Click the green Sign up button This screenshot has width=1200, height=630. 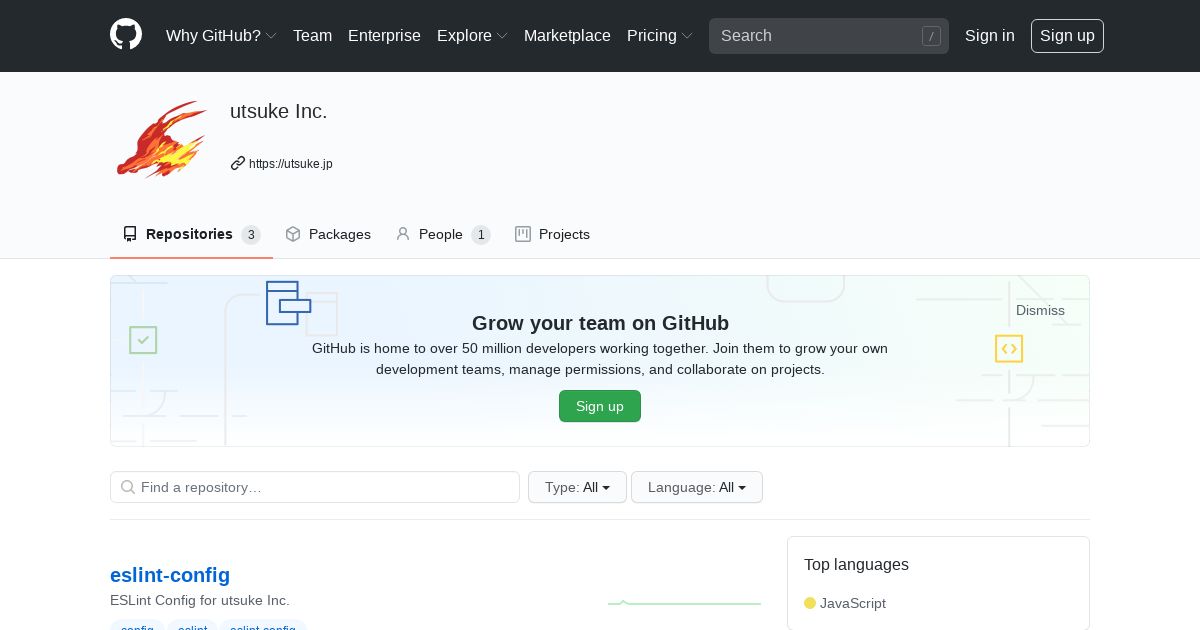600,406
